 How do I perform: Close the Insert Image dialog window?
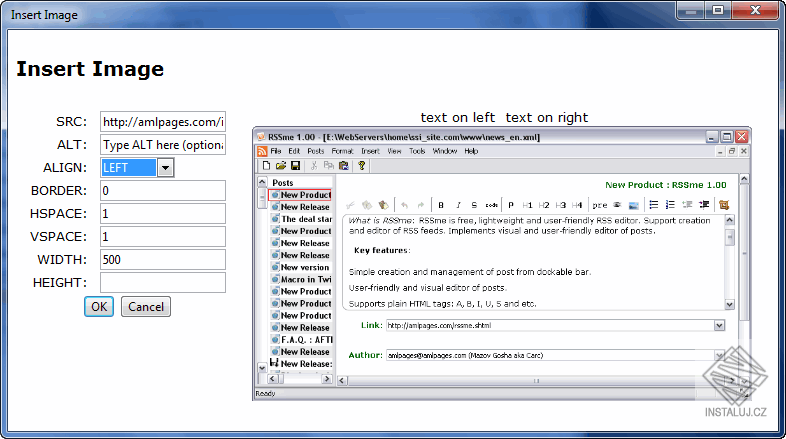point(756,10)
